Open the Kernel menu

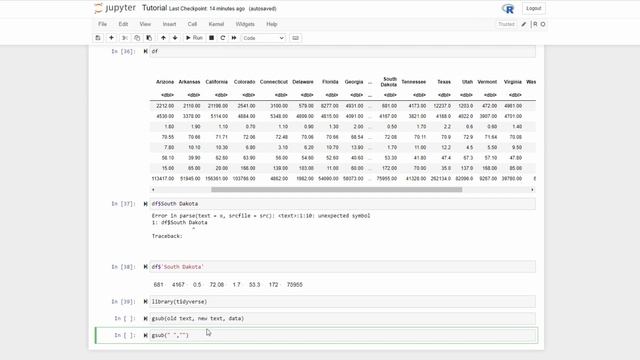[x=216, y=24]
